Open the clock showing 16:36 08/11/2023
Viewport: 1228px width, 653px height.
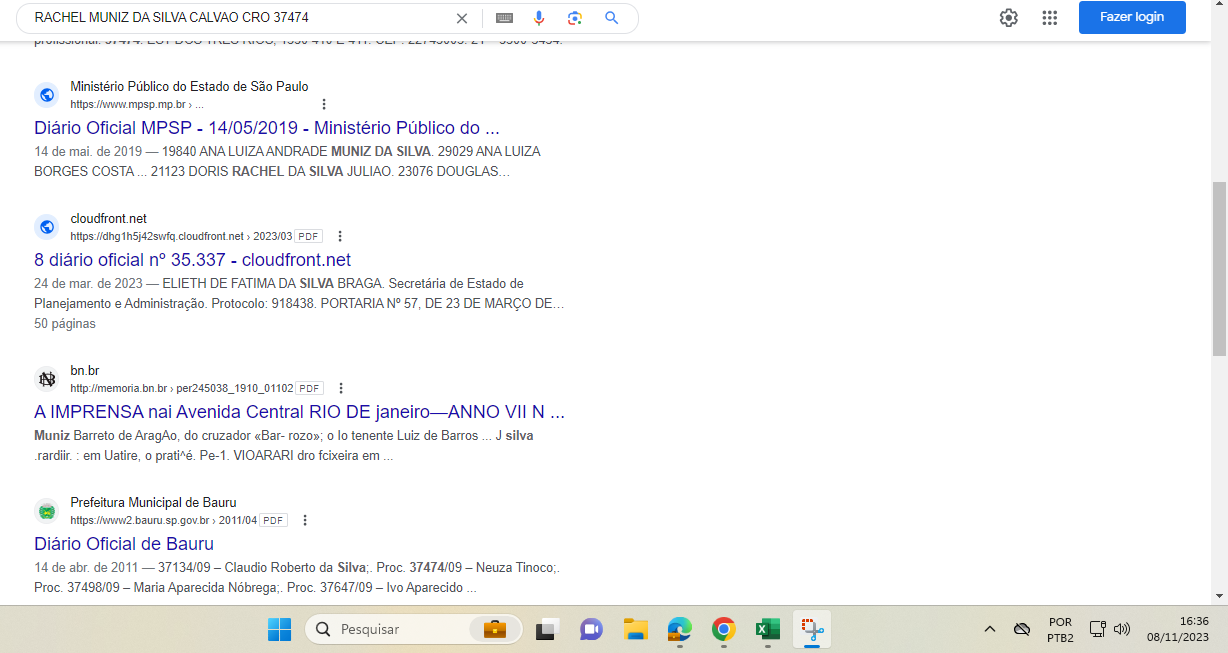click(x=1178, y=629)
